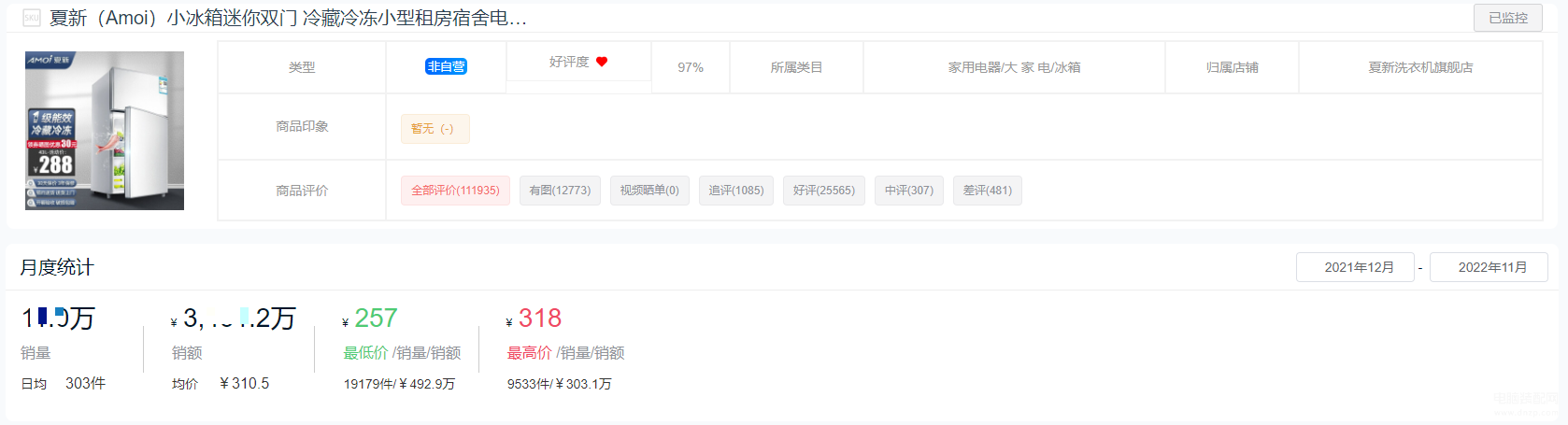This screenshot has width=1568, height=425.
Task: Show 中评(307) neutral reviews
Action: (x=908, y=191)
